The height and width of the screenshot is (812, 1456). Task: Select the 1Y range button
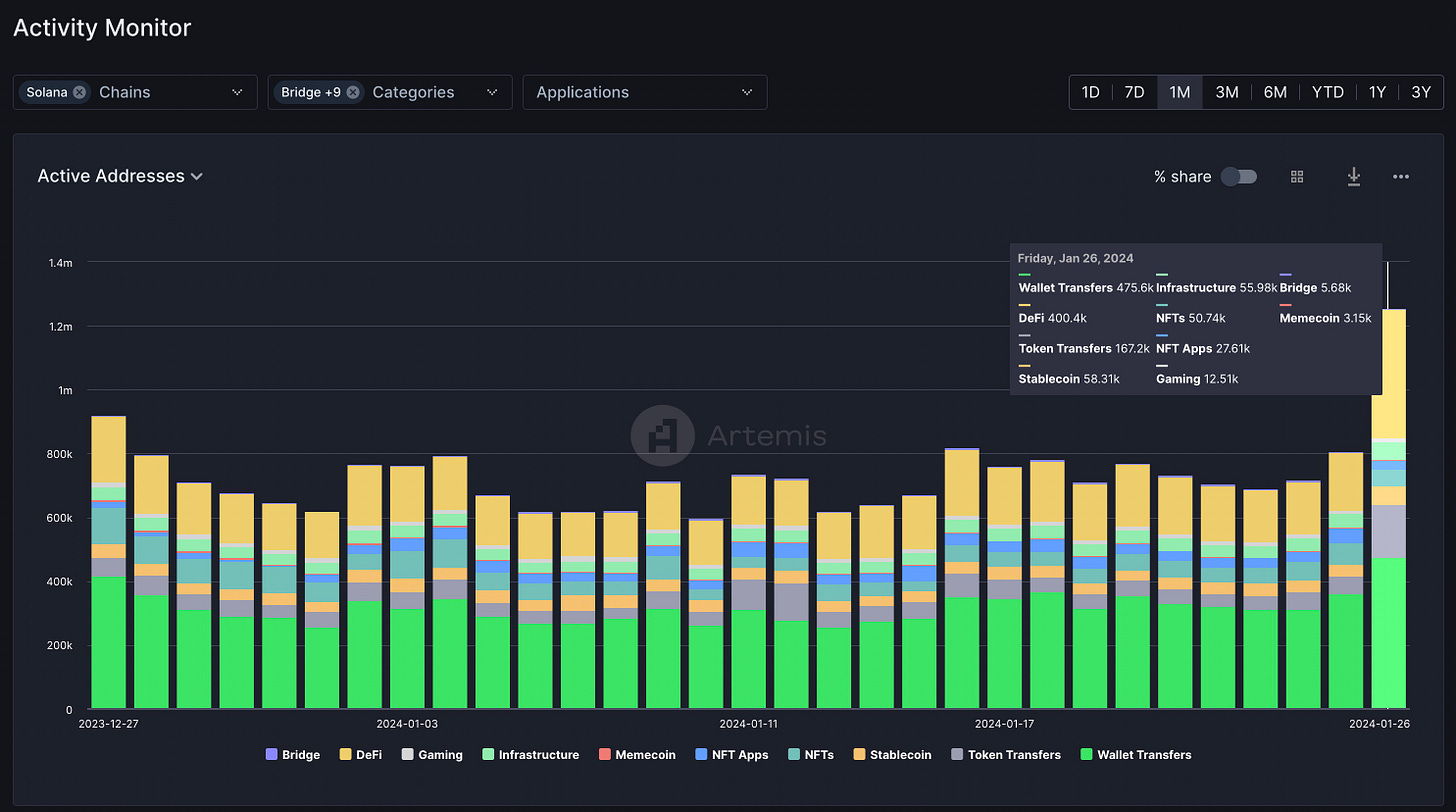(x=1377, y=92)
